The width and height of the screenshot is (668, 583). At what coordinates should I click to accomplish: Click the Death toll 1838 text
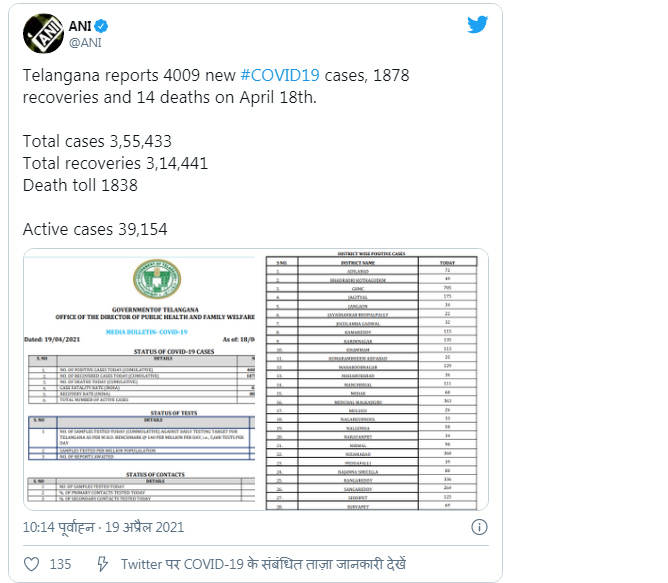[x=80, y=185]
